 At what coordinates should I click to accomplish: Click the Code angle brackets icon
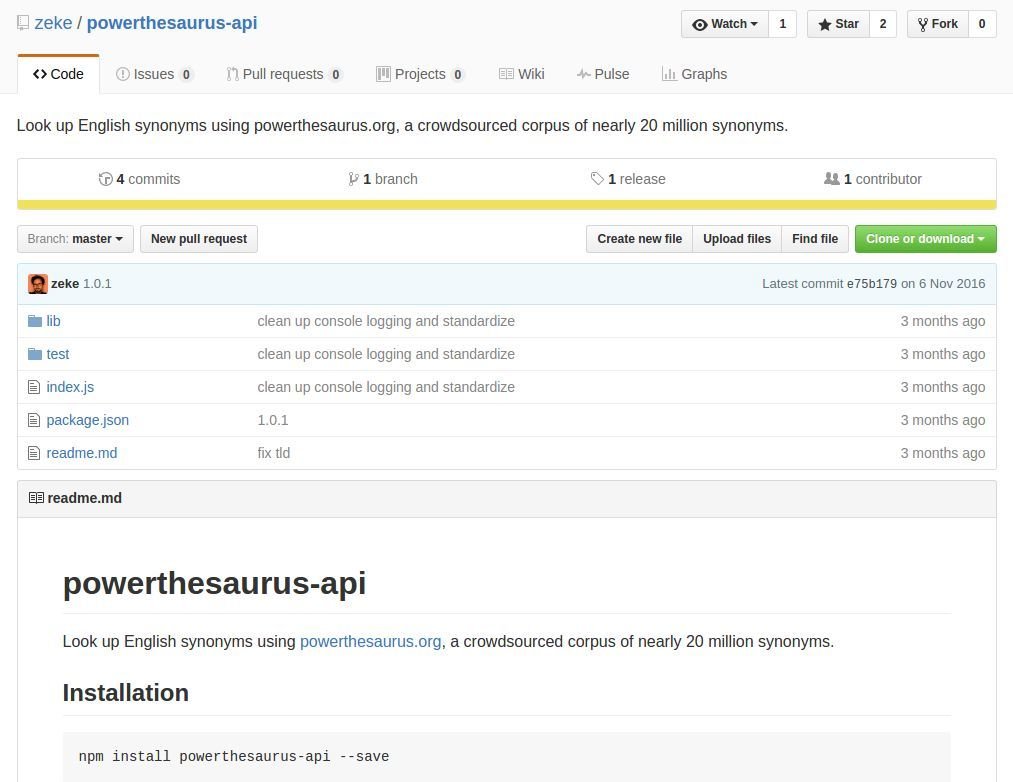[x=40, y=74]
